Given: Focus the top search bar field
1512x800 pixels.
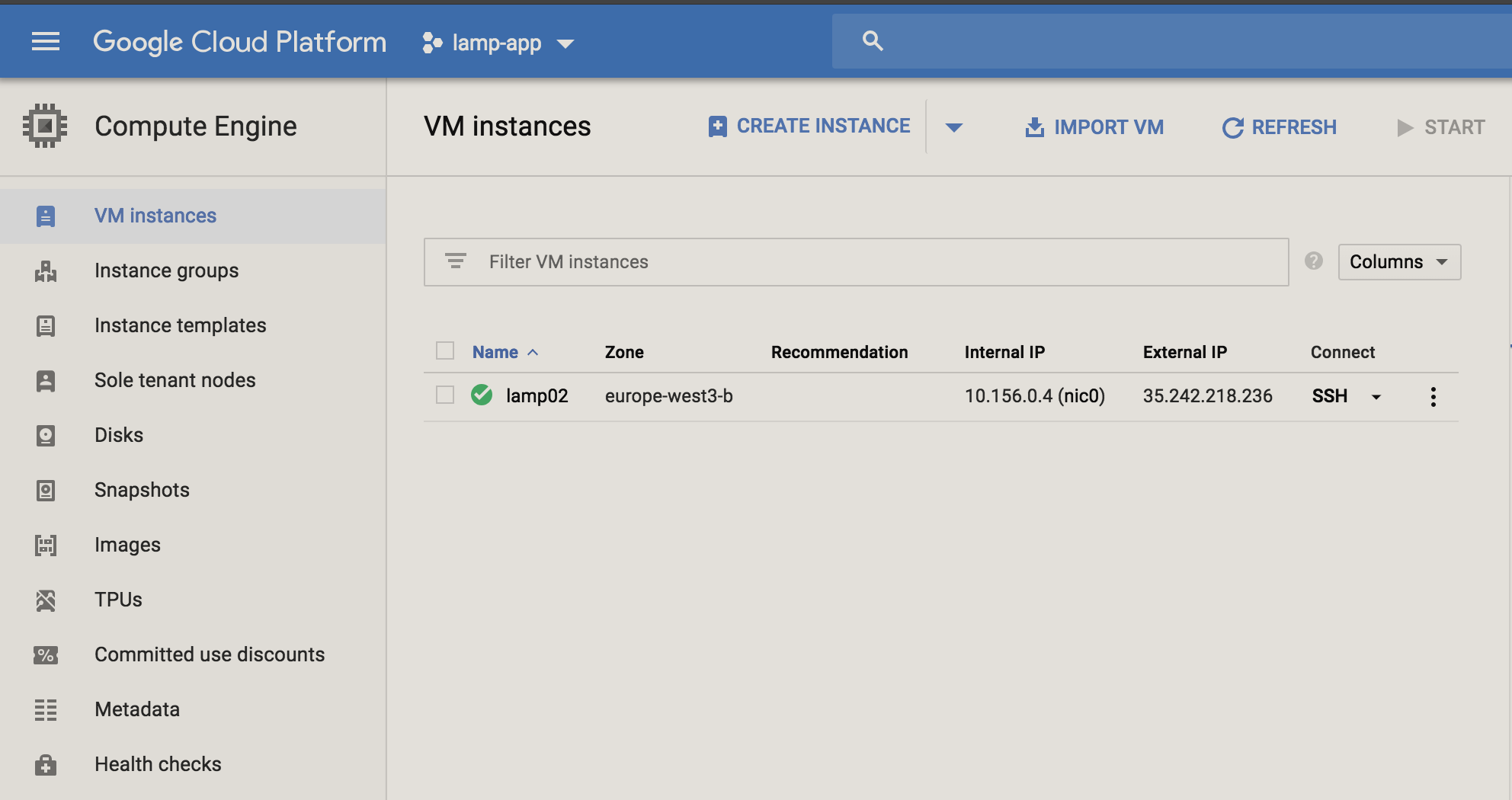Looking at the screenshot, I should (1172, 41).
